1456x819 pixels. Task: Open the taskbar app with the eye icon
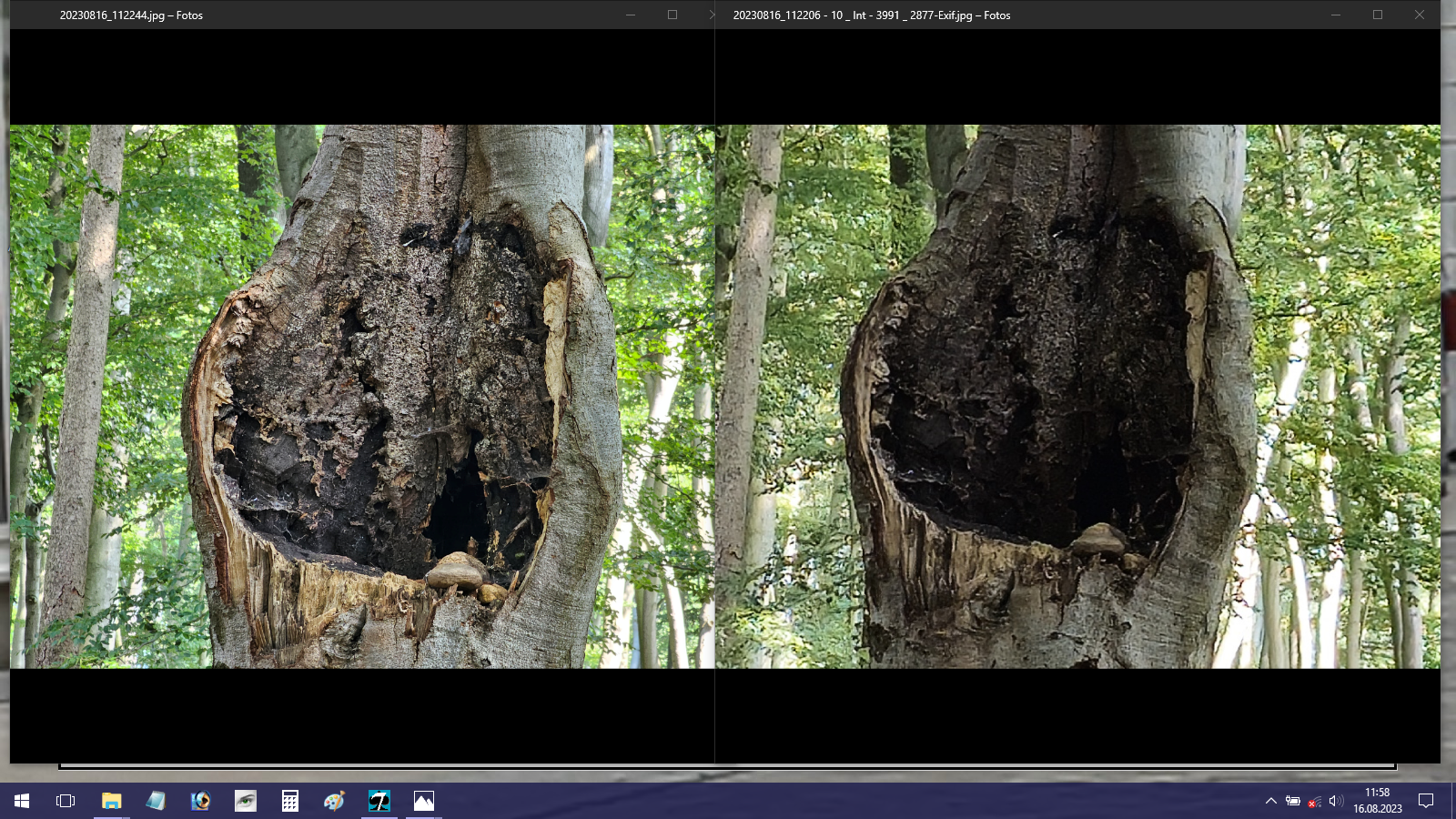[245, 801]
